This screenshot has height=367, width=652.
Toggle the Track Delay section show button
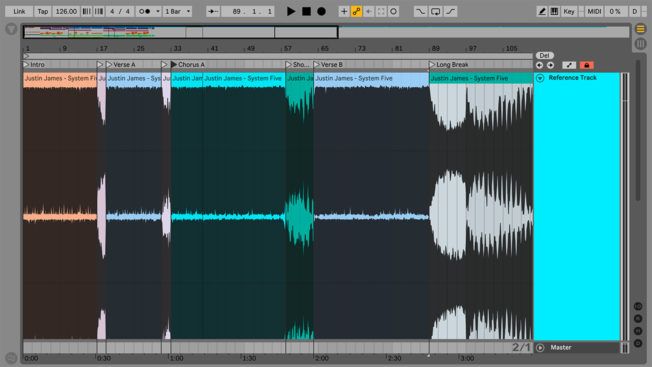point(638,343)
